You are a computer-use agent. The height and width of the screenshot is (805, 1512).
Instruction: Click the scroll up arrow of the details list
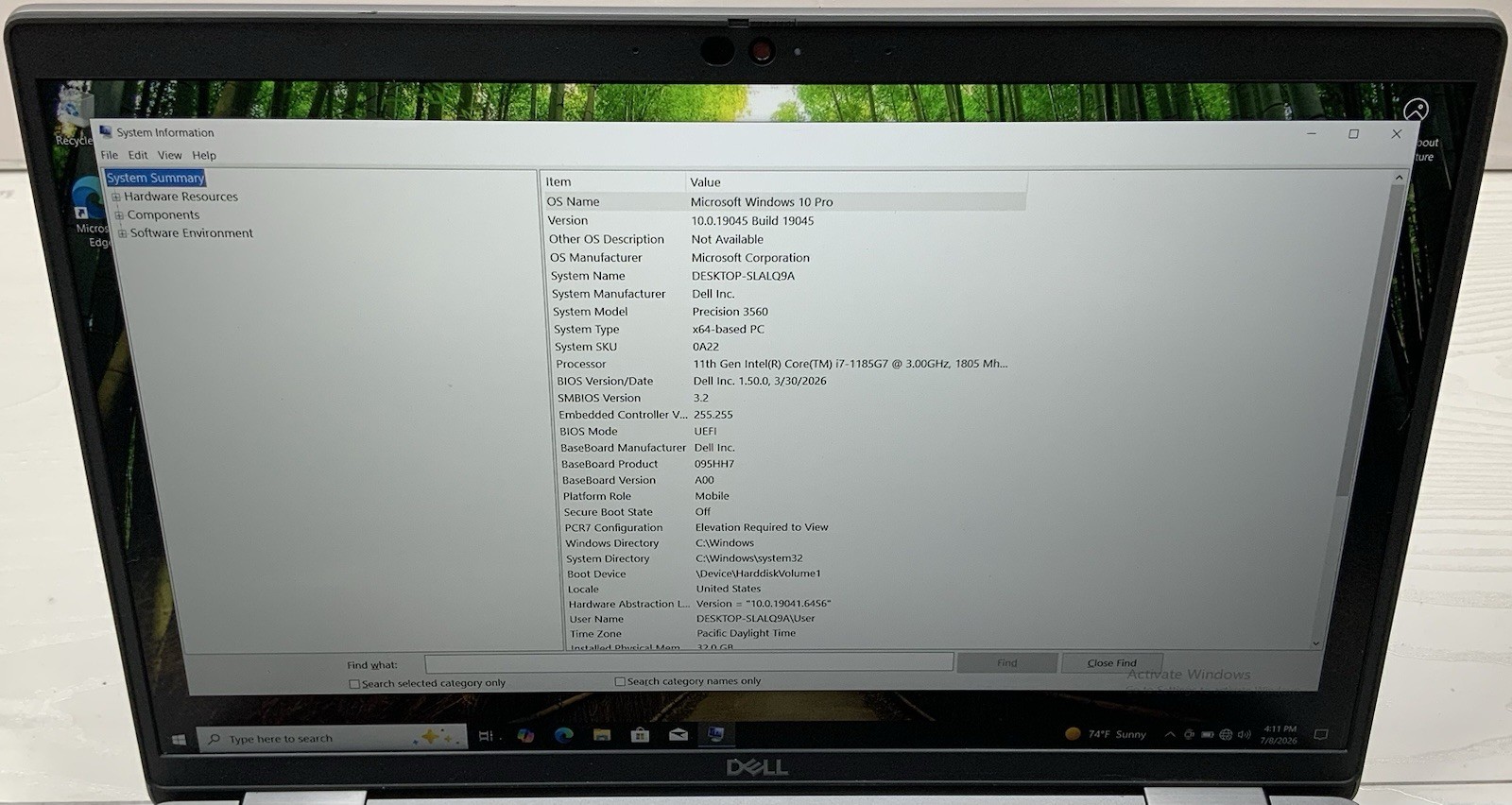coord(1399,178)
